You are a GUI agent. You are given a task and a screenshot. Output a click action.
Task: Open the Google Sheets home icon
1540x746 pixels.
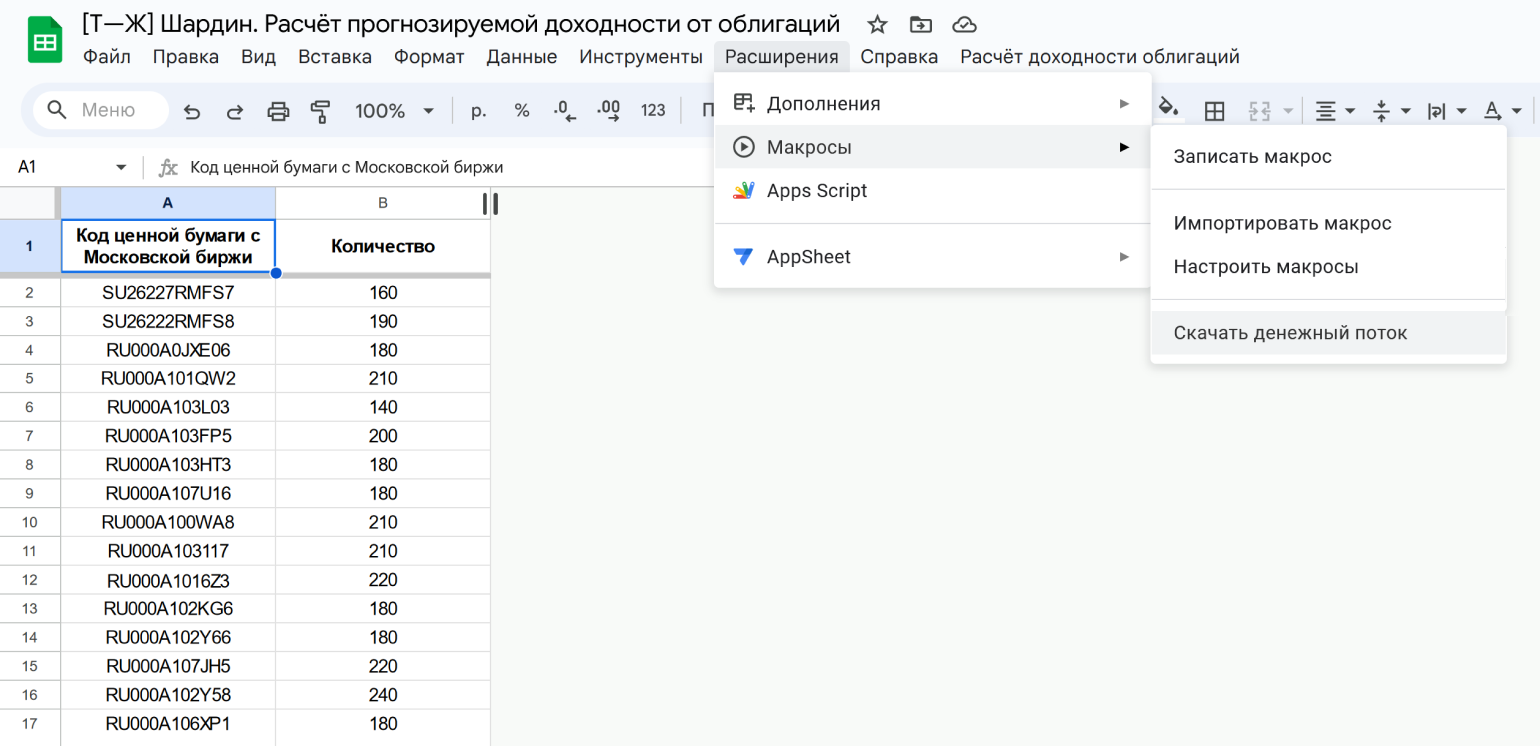click(x=45, y=41)
